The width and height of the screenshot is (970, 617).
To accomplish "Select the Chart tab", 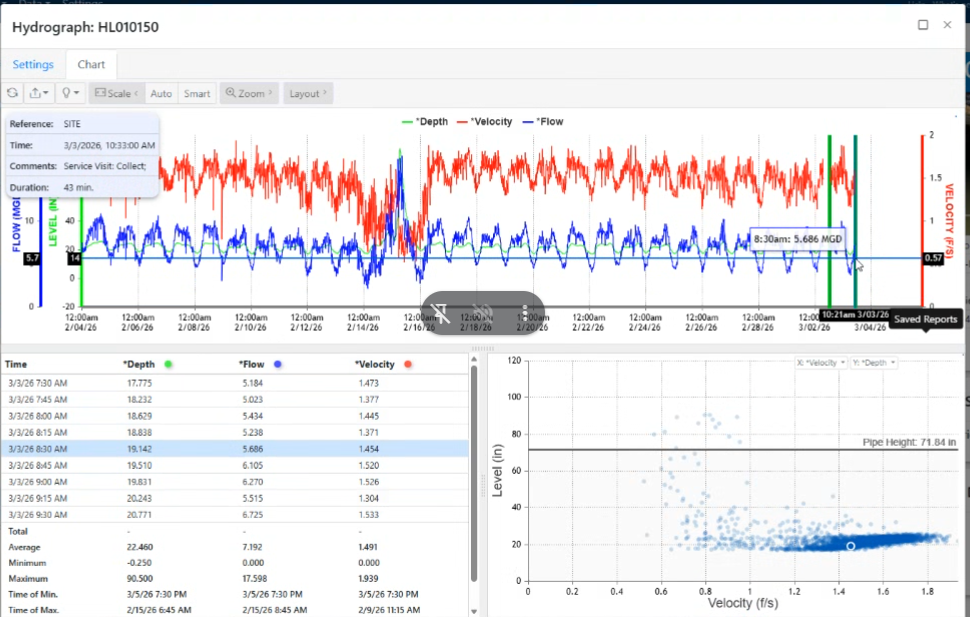I will tap(91, 65).
